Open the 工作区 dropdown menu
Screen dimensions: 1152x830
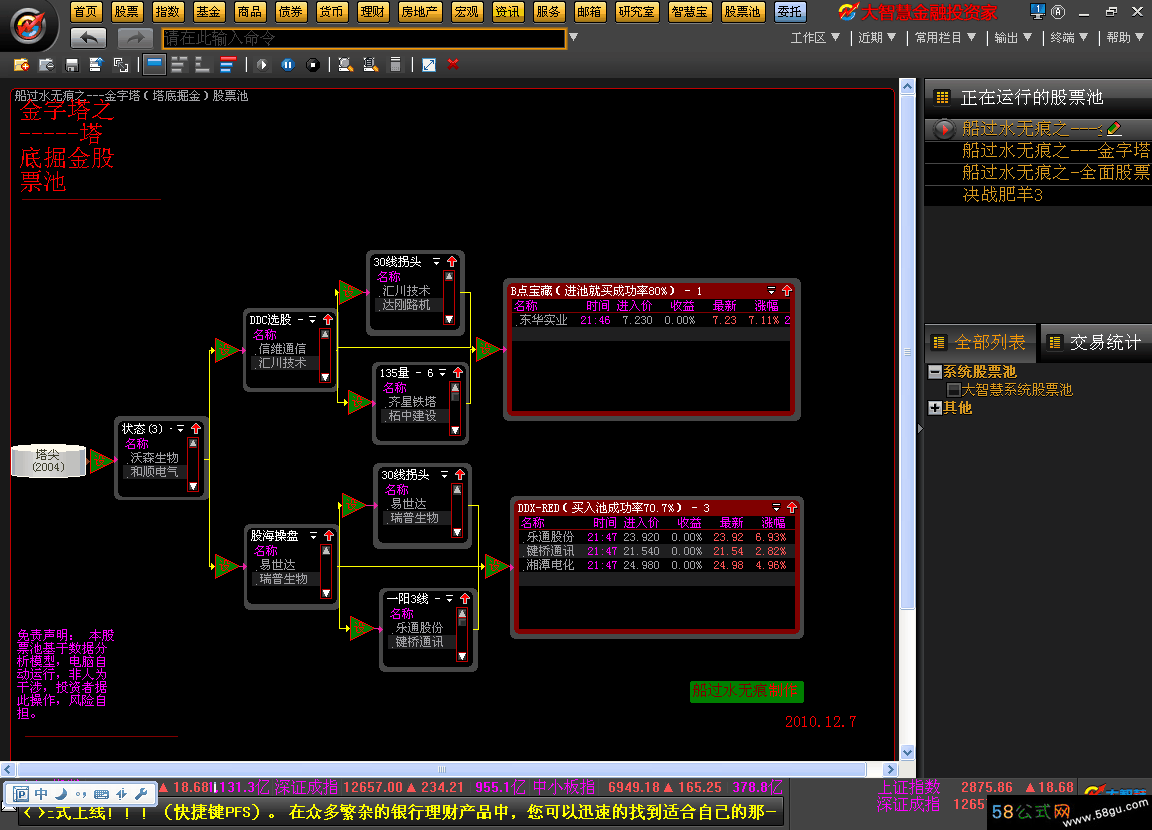(x=815, y=37)
